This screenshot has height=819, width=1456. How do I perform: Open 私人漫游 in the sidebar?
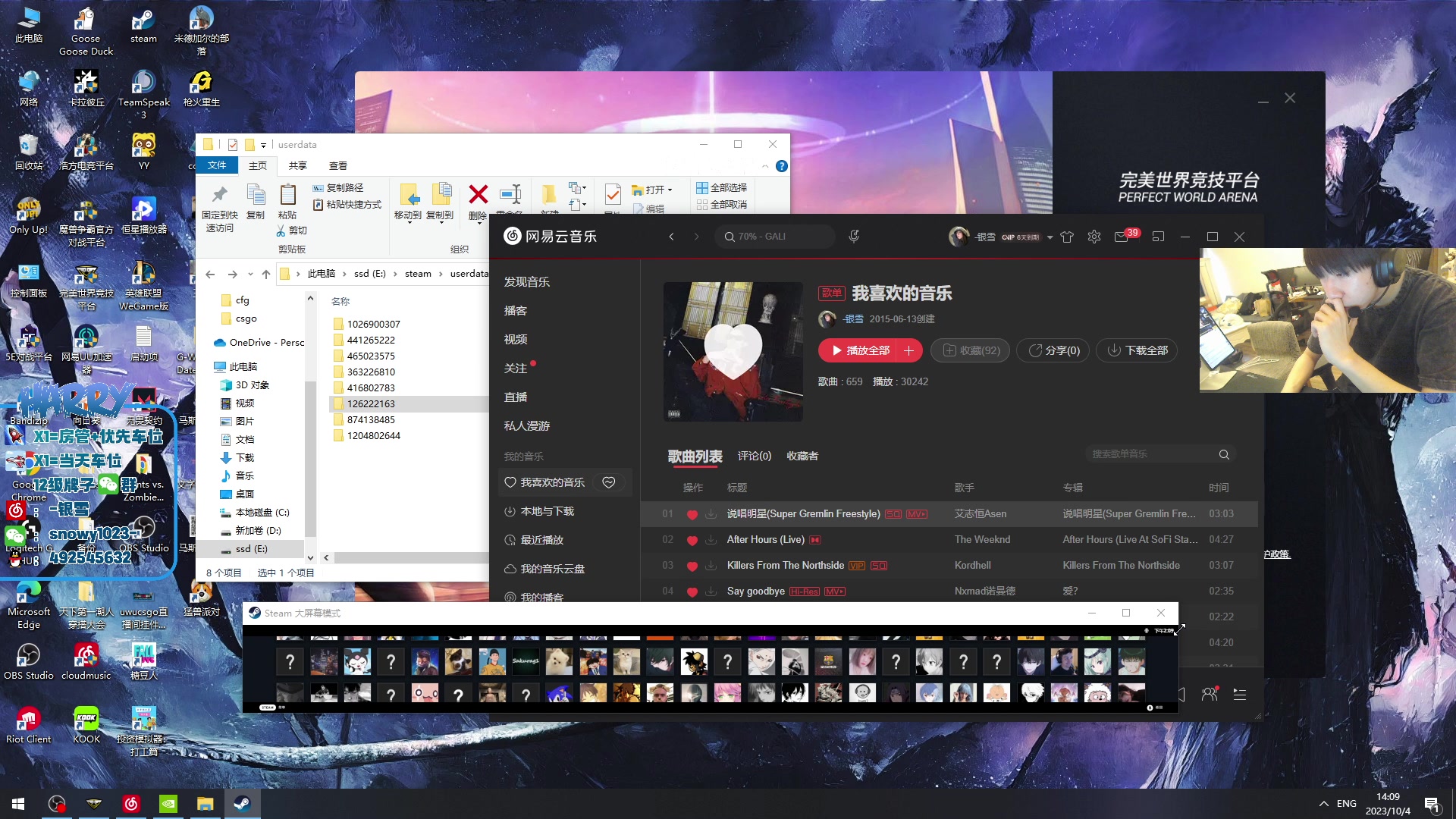coord(527,426)
